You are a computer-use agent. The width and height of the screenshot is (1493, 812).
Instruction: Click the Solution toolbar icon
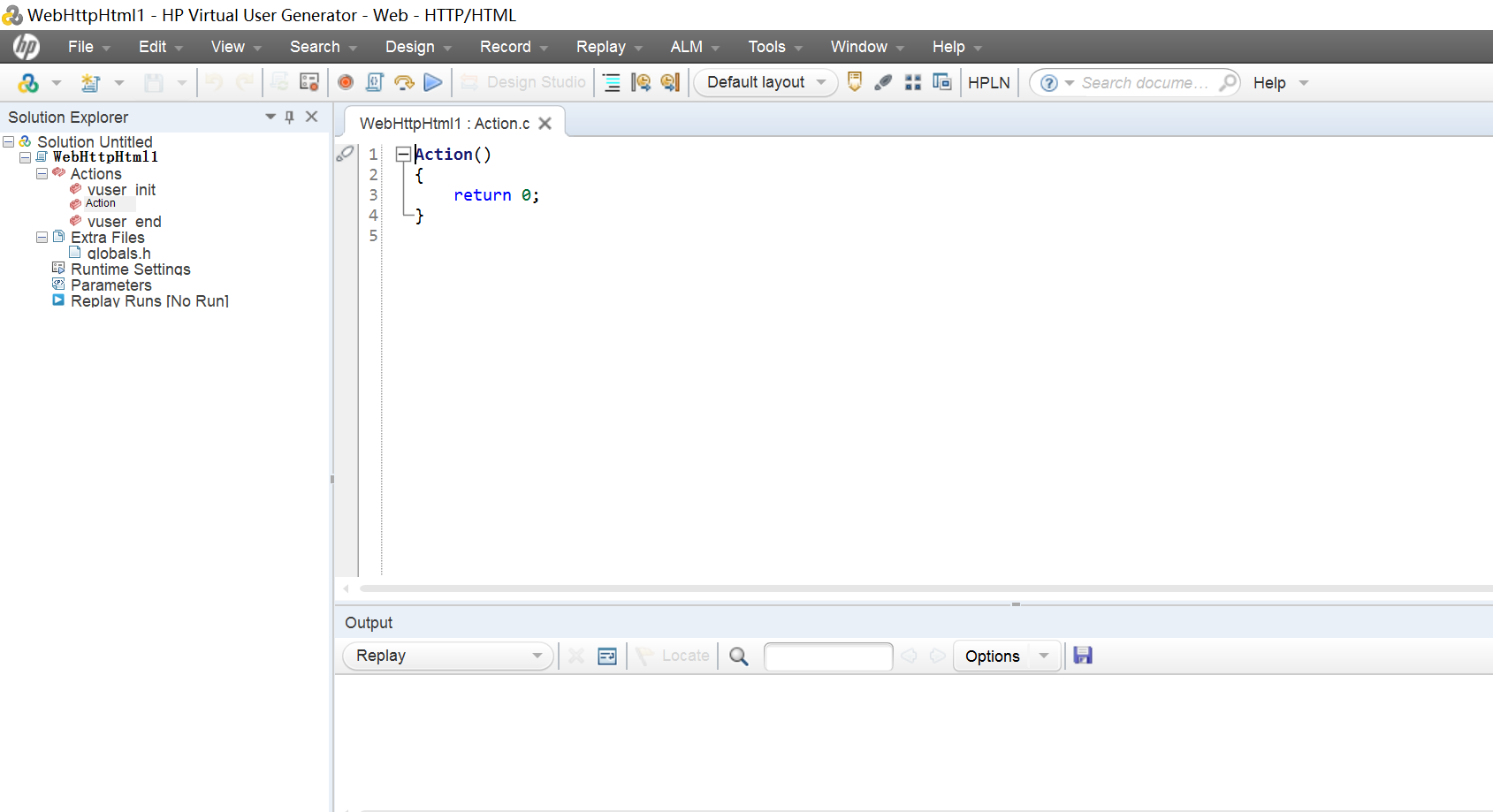pyautogui.click(x=28, y=83)
